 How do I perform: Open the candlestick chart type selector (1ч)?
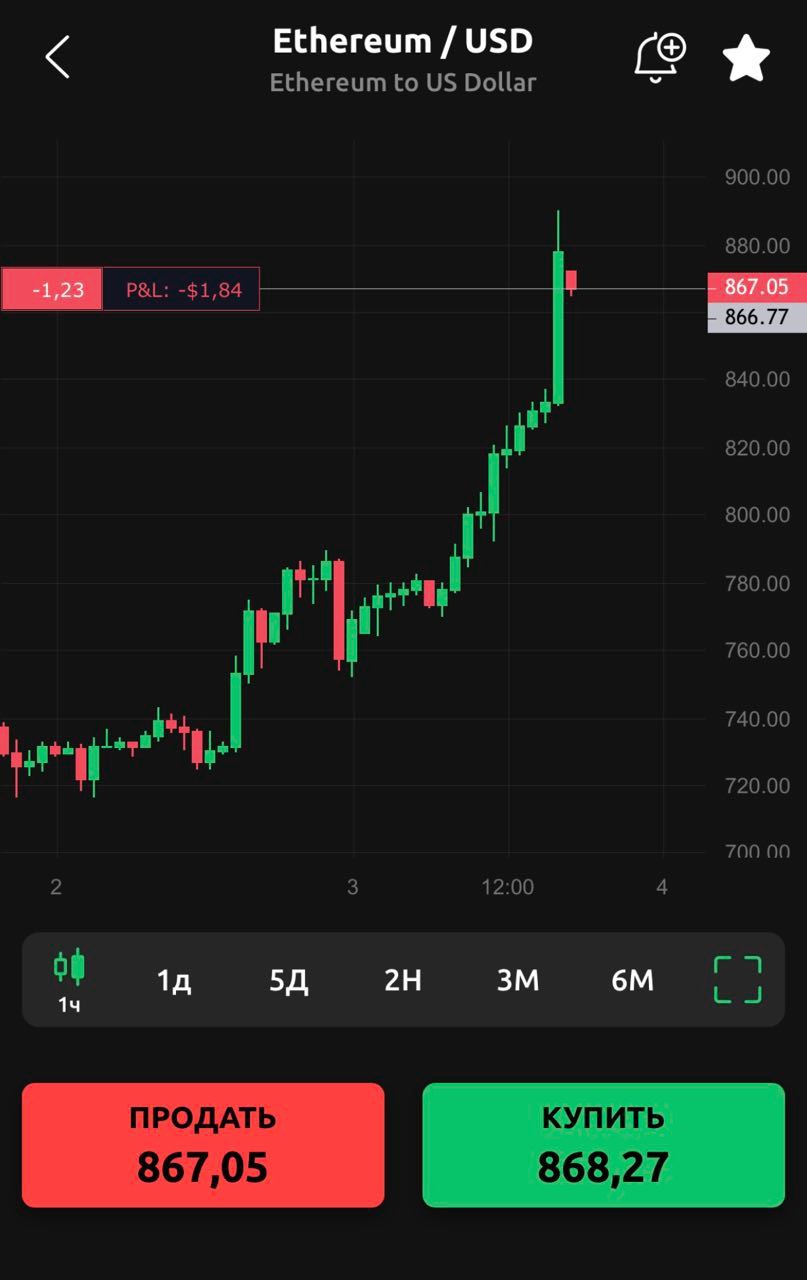tap(69, 982)
